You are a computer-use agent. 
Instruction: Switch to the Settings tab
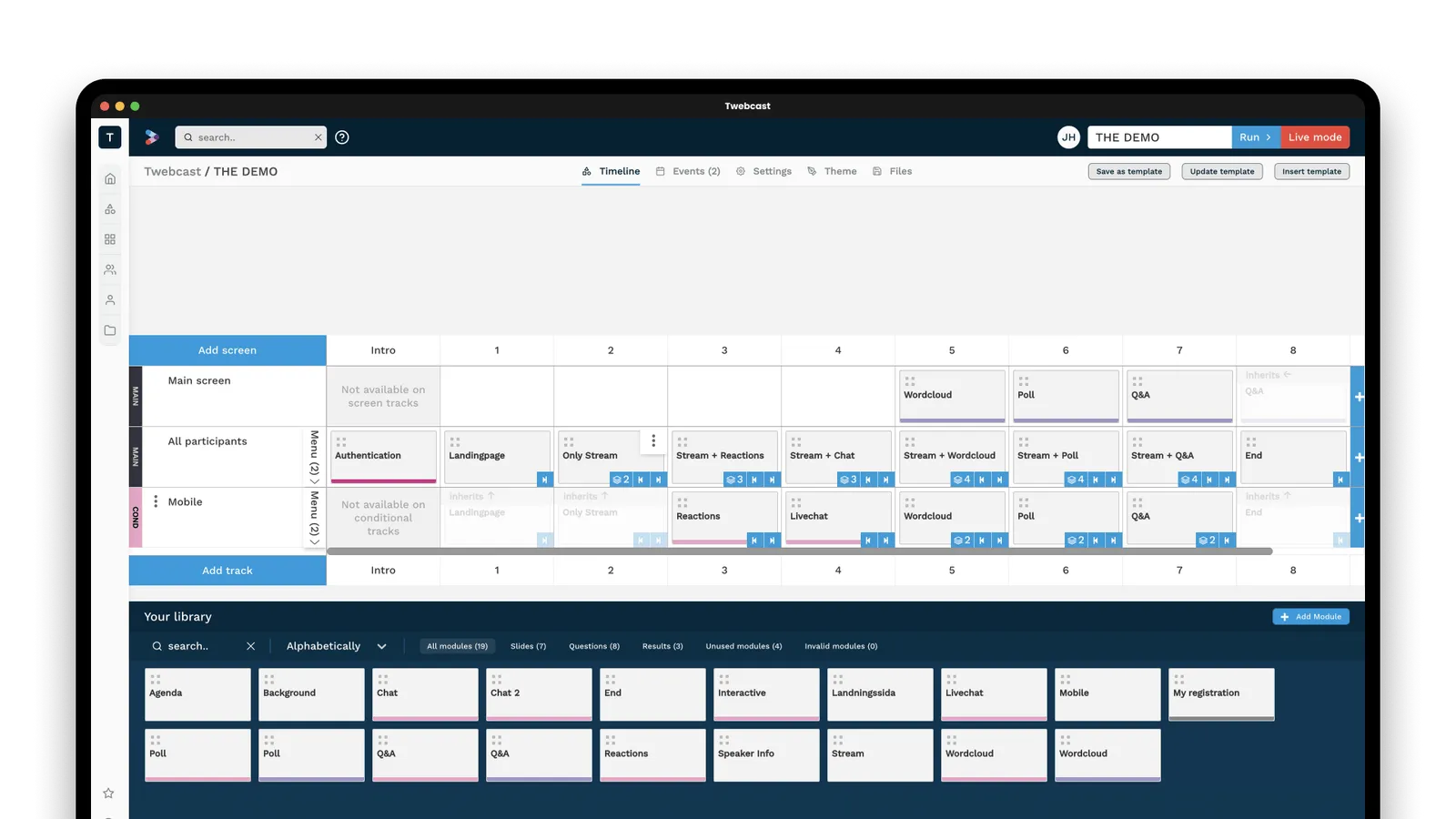pos(763,171)
